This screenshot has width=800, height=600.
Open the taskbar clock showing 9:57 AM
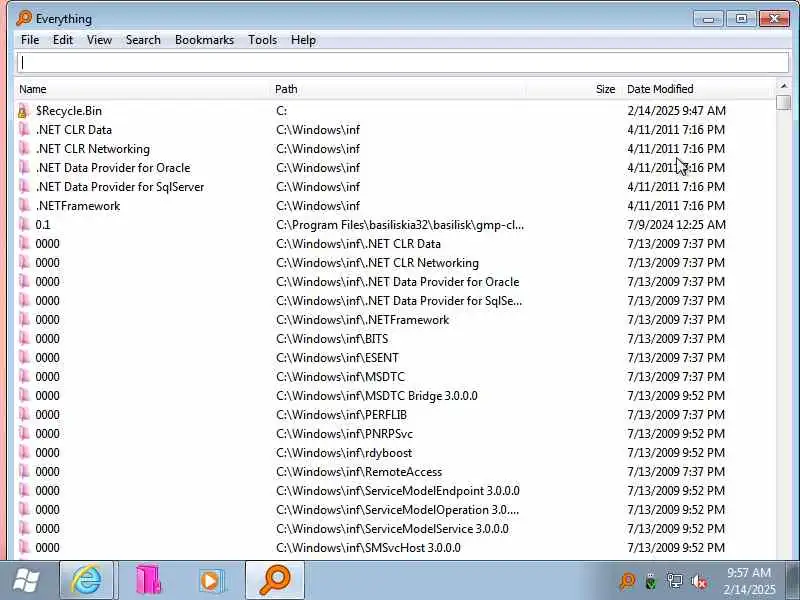click(x=749, y=581)
